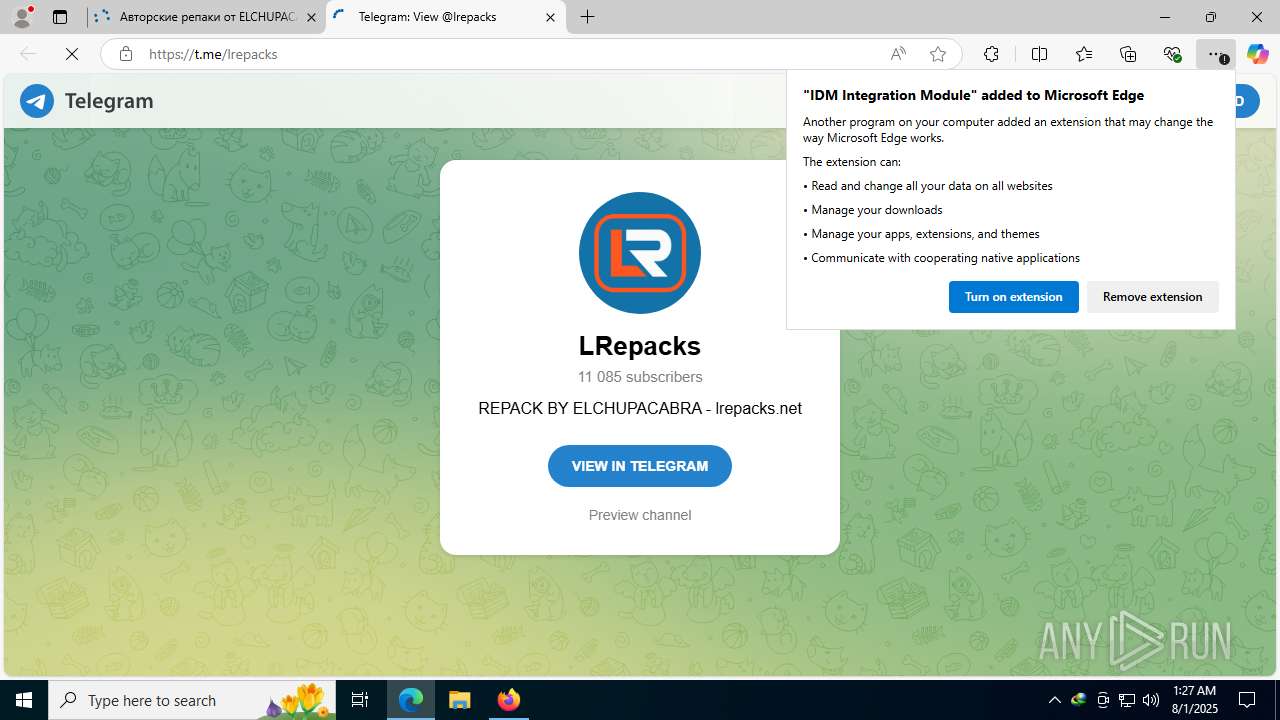This screenshot has height=720, width=1280.
Task: Click the LRepacks channel name
Action: pyautogui.click(x=640, y=346)
